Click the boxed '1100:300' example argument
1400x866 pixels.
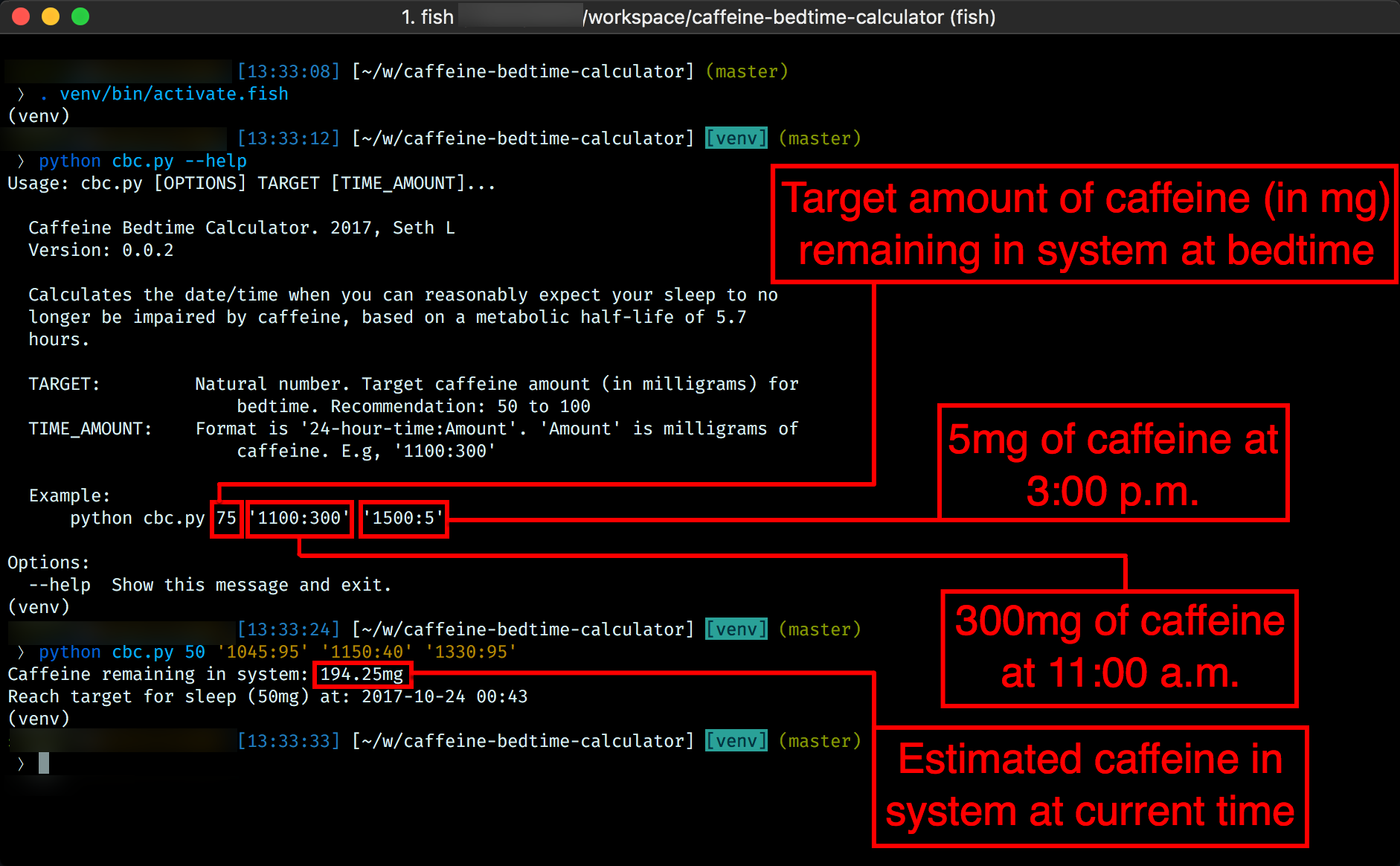[x=299, y=518]
